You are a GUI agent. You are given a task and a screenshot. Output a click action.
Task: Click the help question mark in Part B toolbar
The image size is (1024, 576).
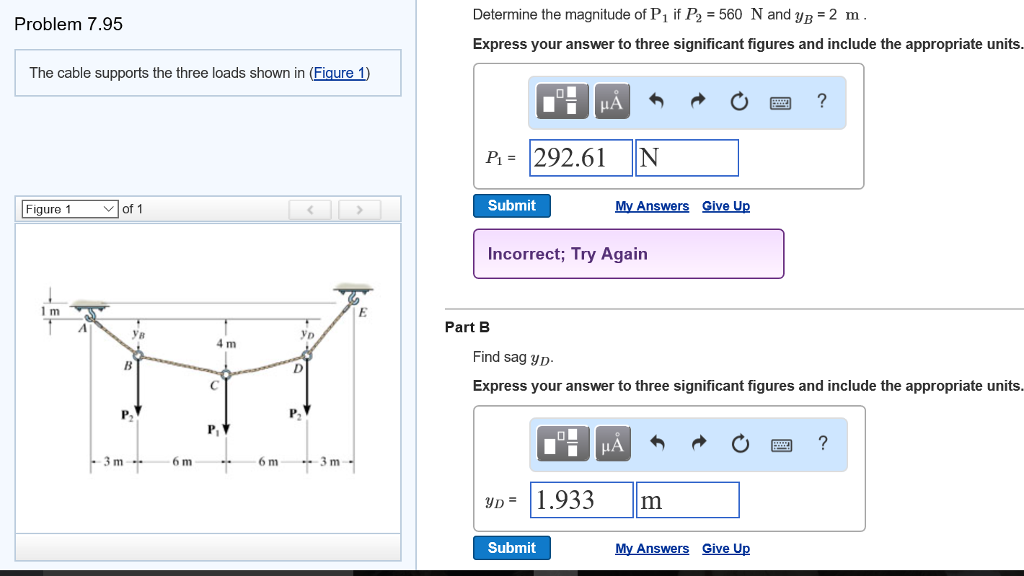pos(822,443)
